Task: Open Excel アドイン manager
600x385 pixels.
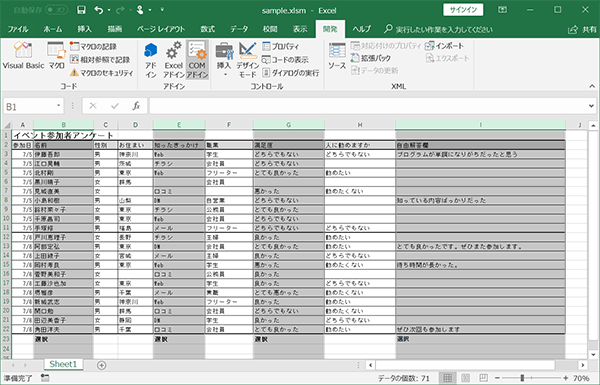Action: tap(174, 60)
